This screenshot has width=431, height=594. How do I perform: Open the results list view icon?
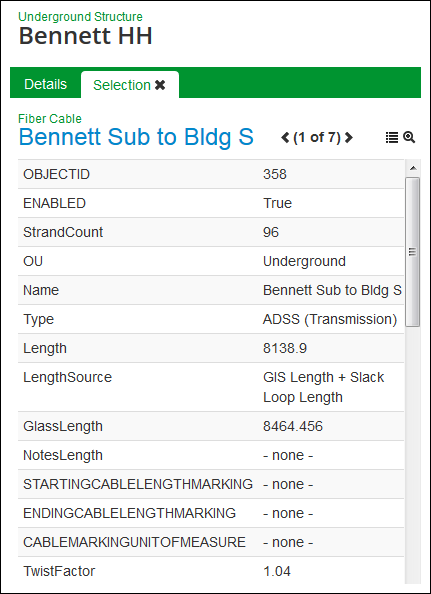pyautogui.click(x=392, y=137)
